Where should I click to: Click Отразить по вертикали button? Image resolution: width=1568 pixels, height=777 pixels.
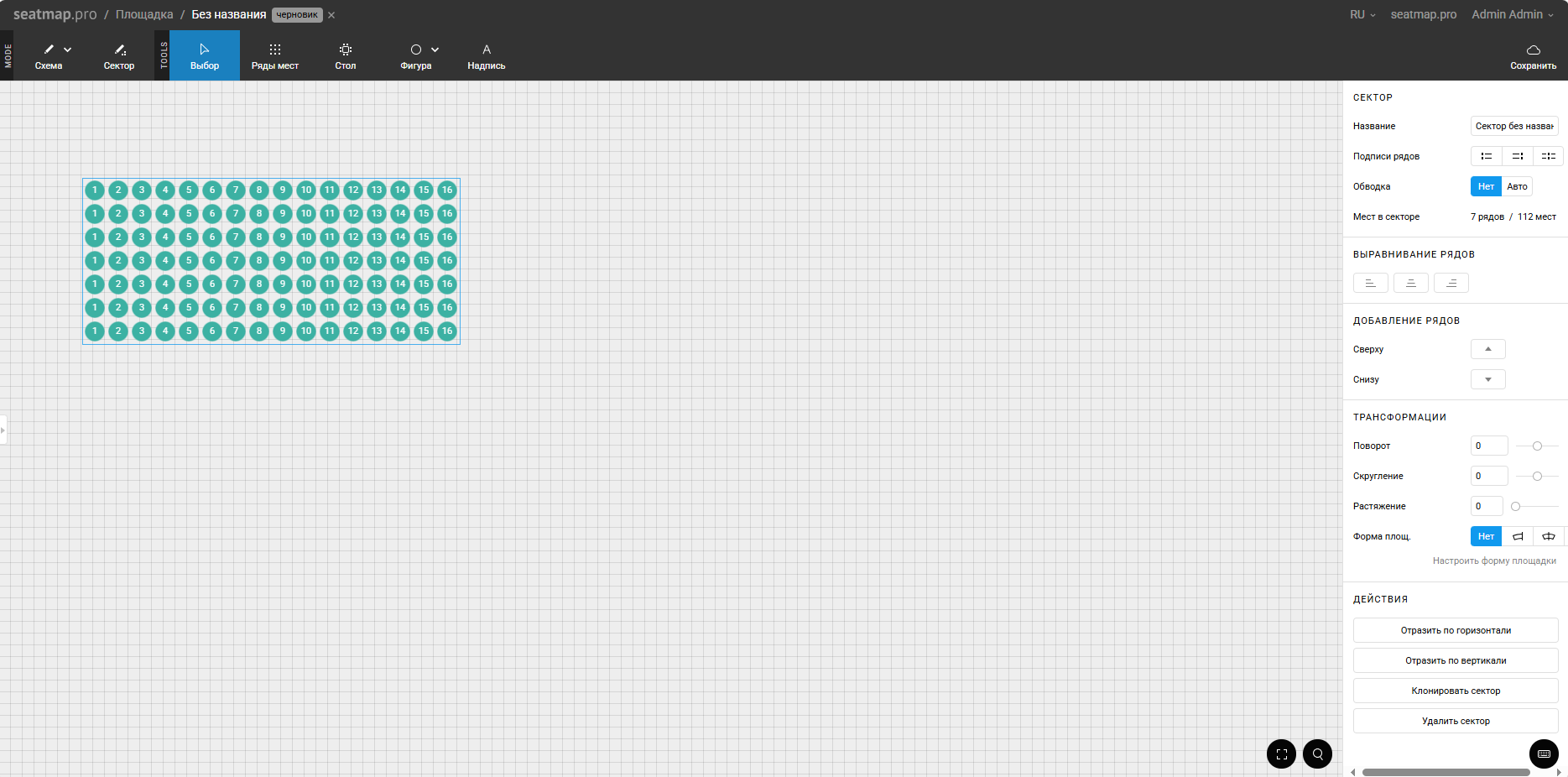click(x=1456, y=660)
